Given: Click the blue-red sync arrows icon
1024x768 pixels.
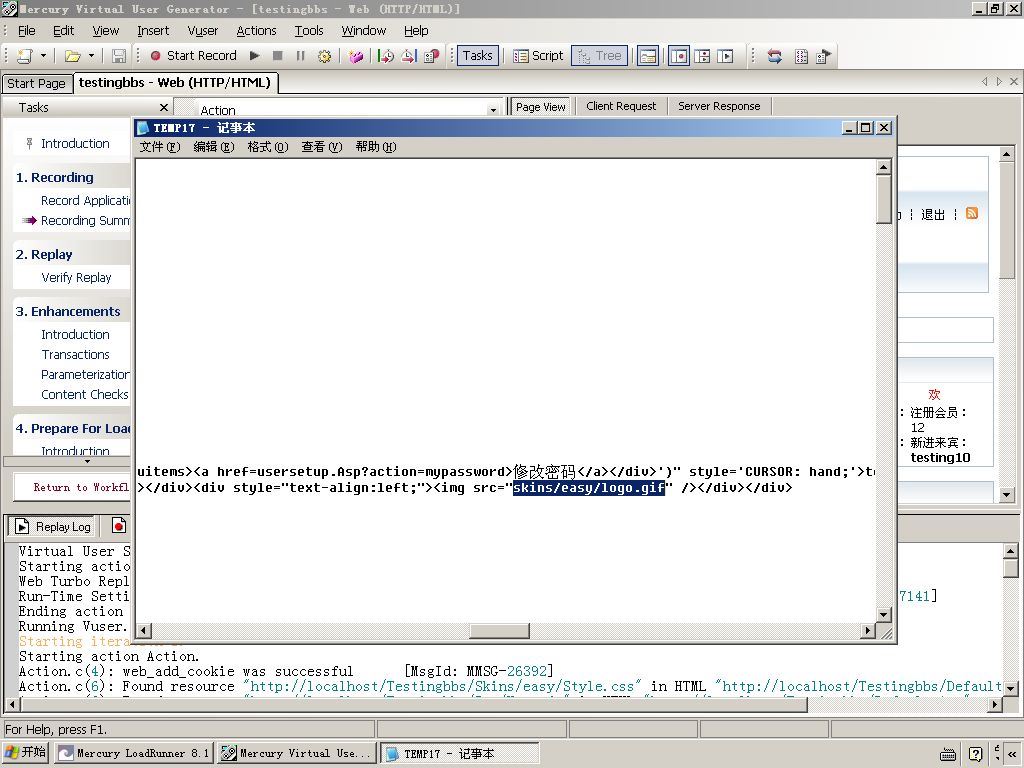Looking at the screenshot, I should [775, 56].
